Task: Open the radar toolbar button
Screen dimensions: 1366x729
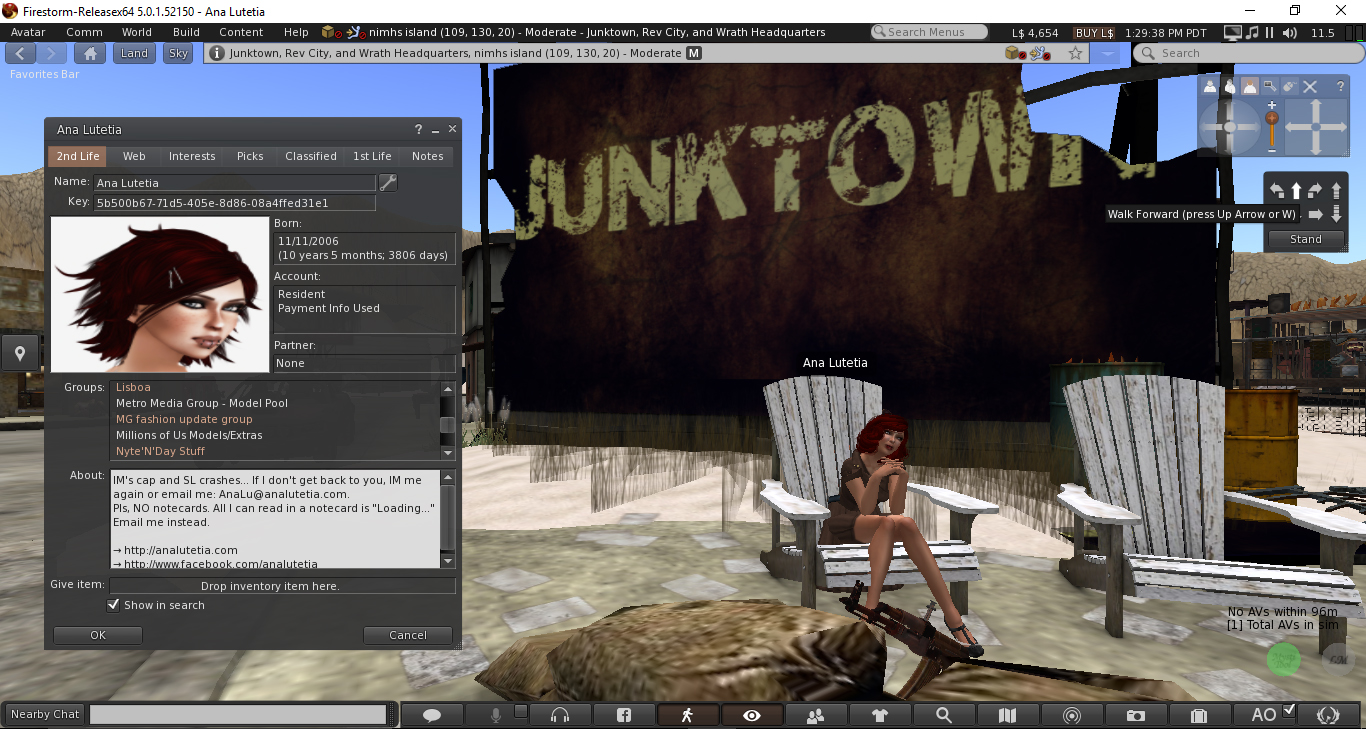Action: pos(1071,715)
